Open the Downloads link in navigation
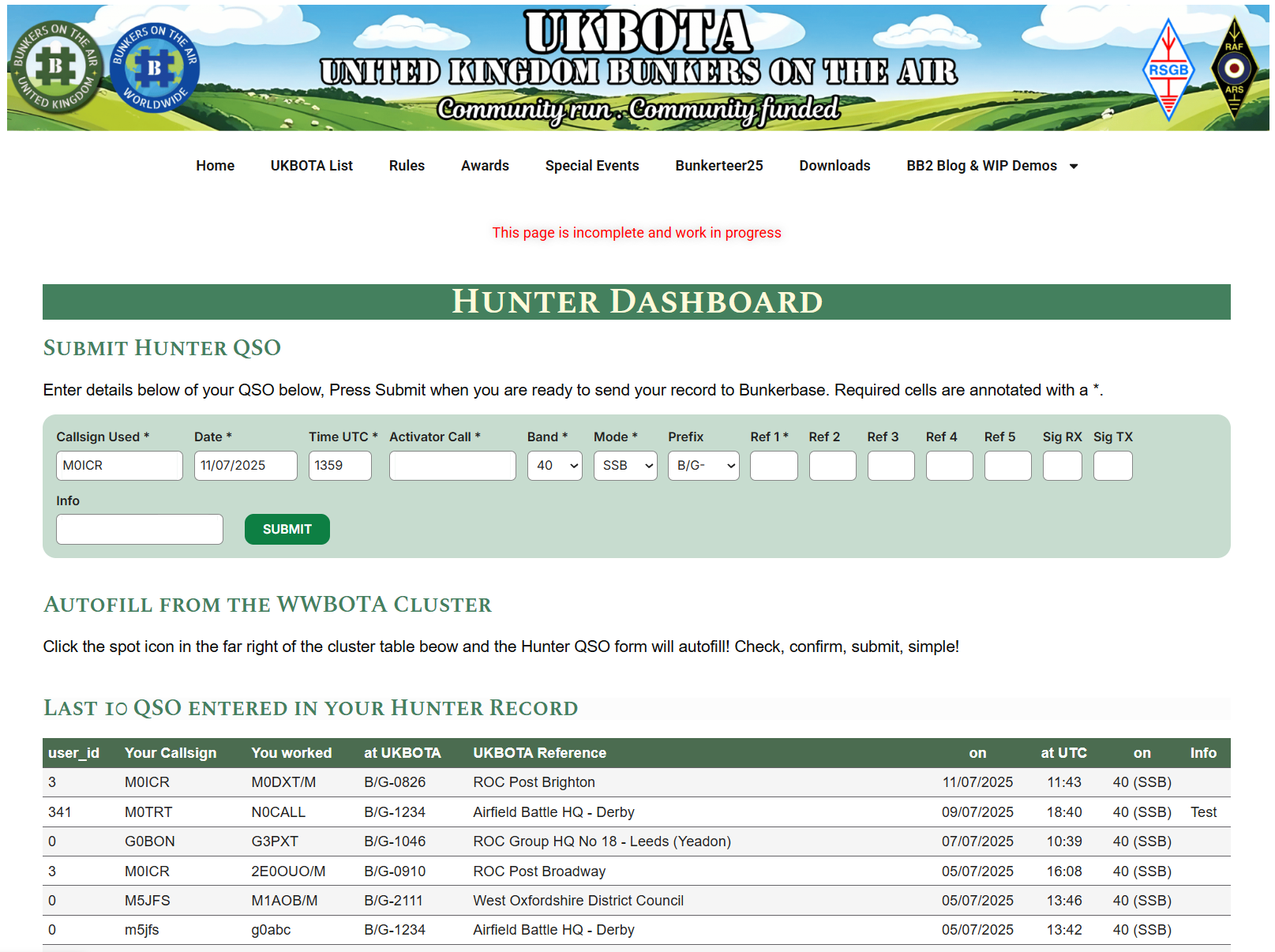The width and height of the screenshot is (1275, 952). click(834, 166)
